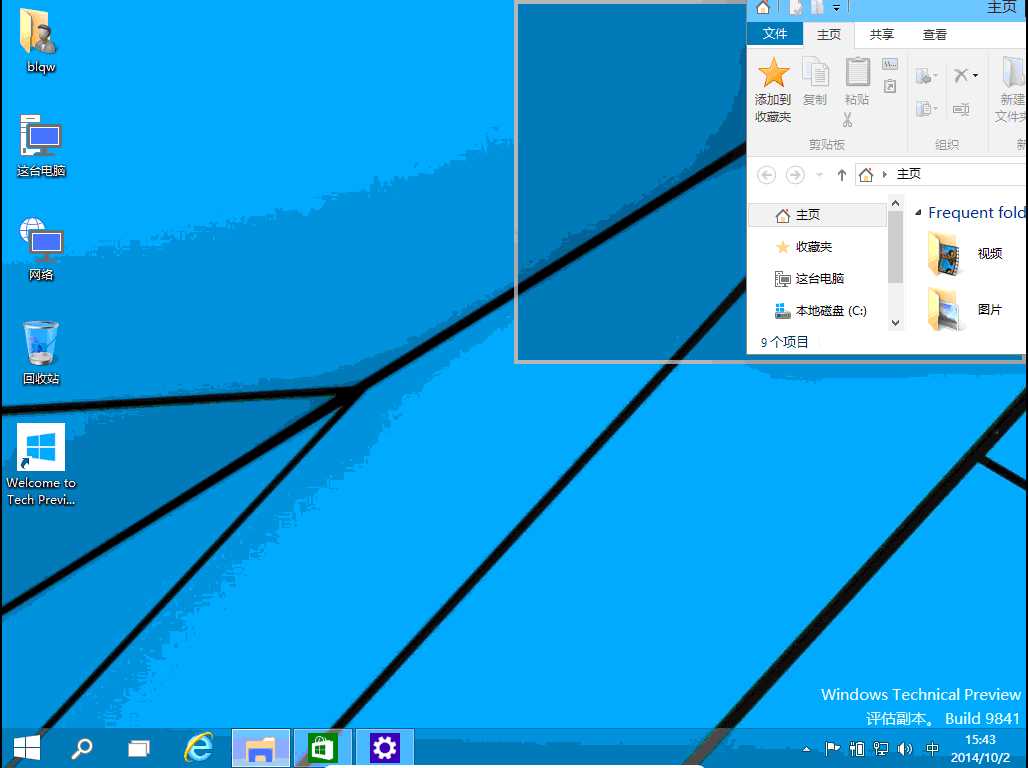This screenshot has height=768, width=1028.
Task: Launch Internet Explorer from the taskbar
Action: [x=199, y=748]
